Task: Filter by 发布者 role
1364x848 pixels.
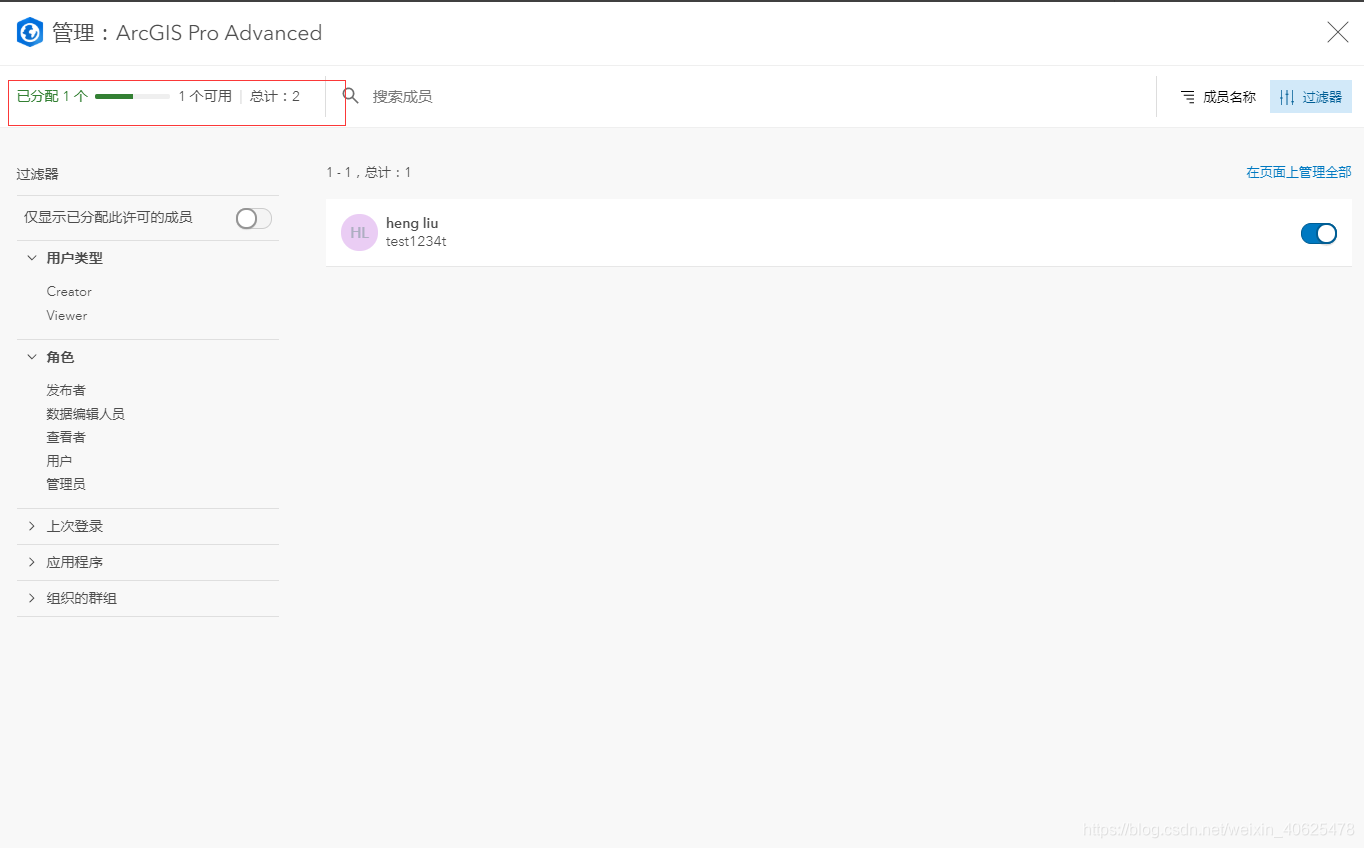Action: point(66,390)
